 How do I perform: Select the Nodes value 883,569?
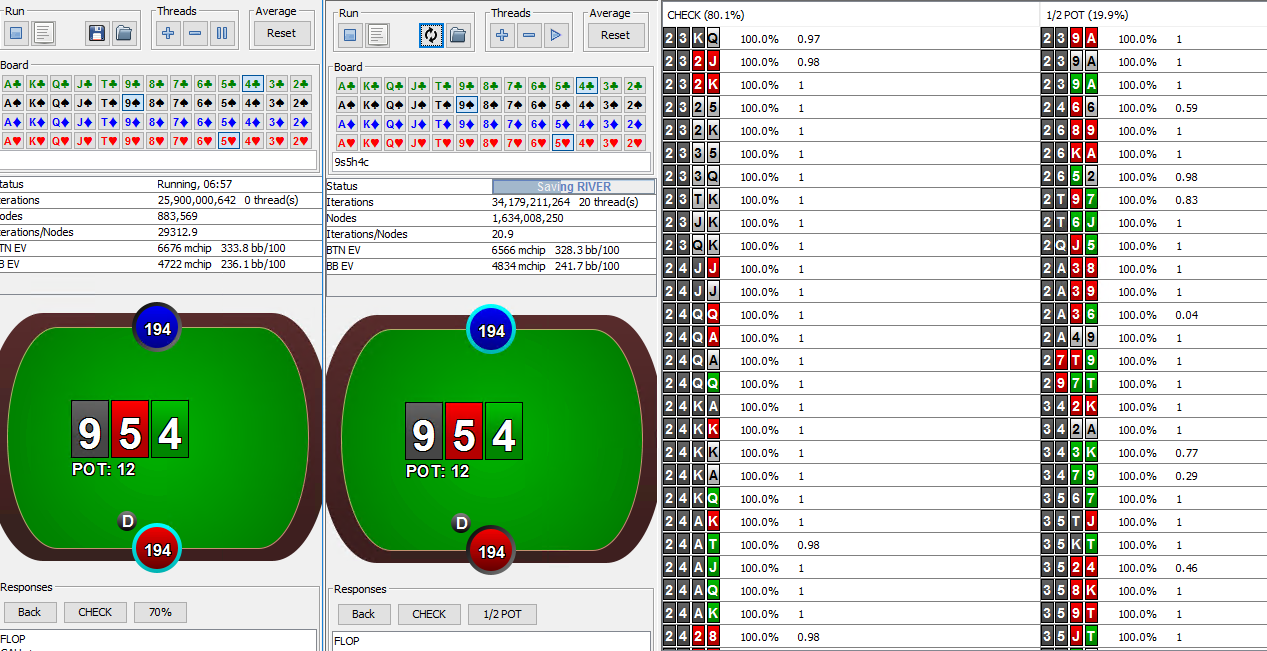[x=177, y=216]
